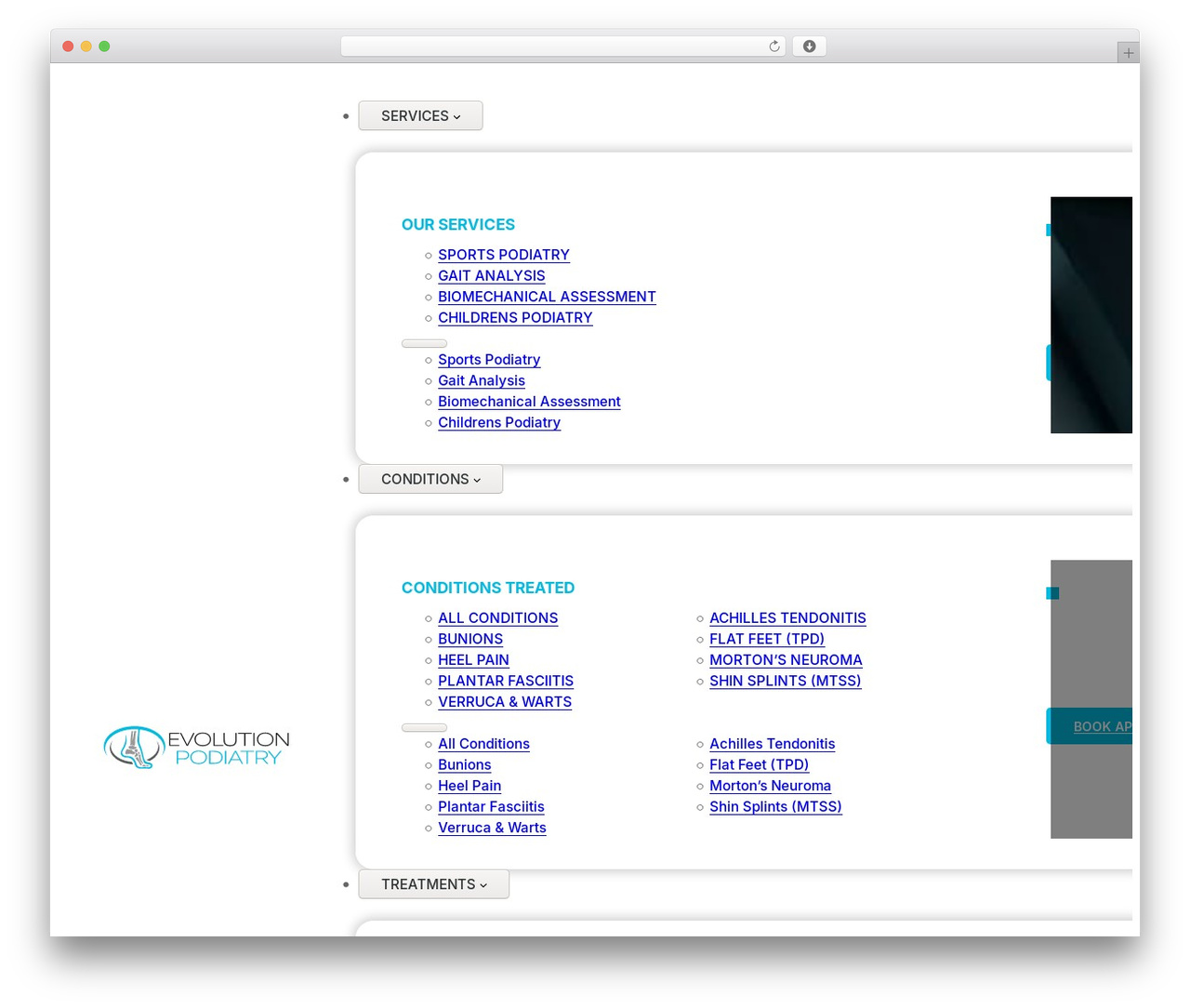Click the small teal square in Conditions panel

[1052, 593]
